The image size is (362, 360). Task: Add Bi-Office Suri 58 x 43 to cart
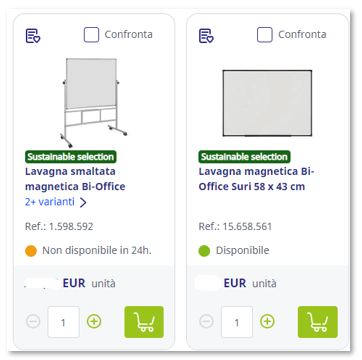point(318,322)
